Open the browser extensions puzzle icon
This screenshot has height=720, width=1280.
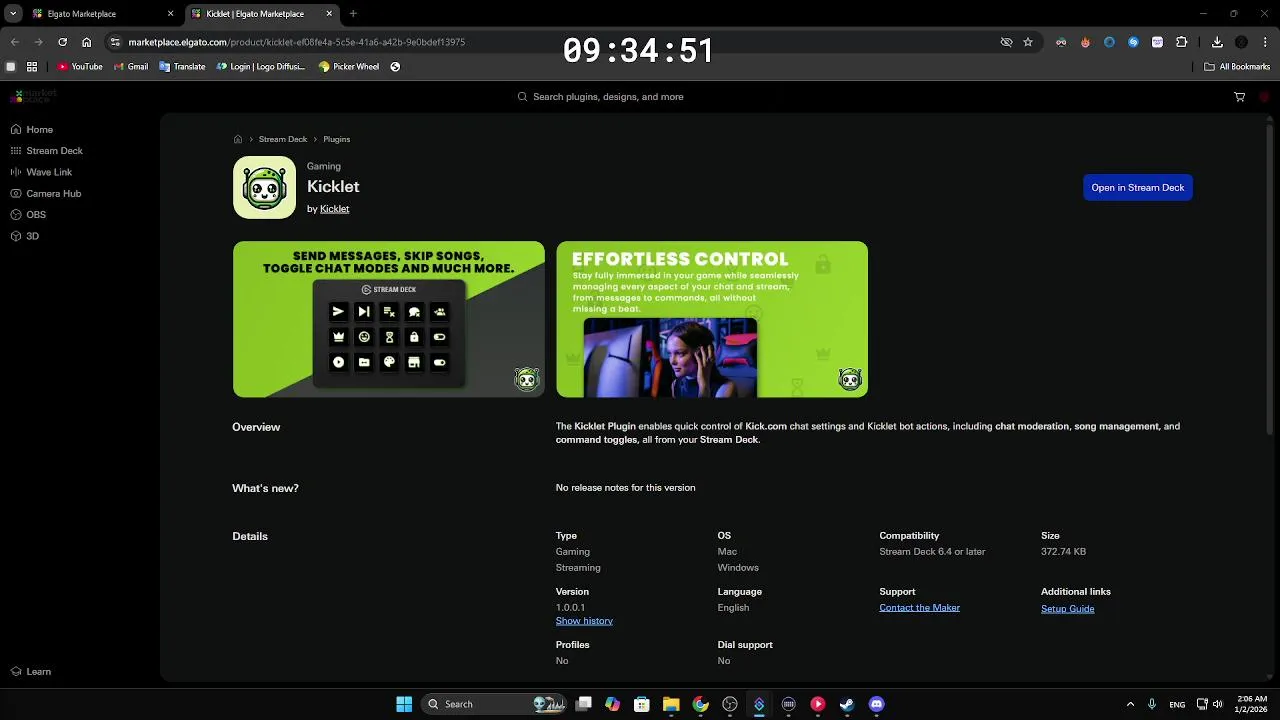click(1182, 42)
